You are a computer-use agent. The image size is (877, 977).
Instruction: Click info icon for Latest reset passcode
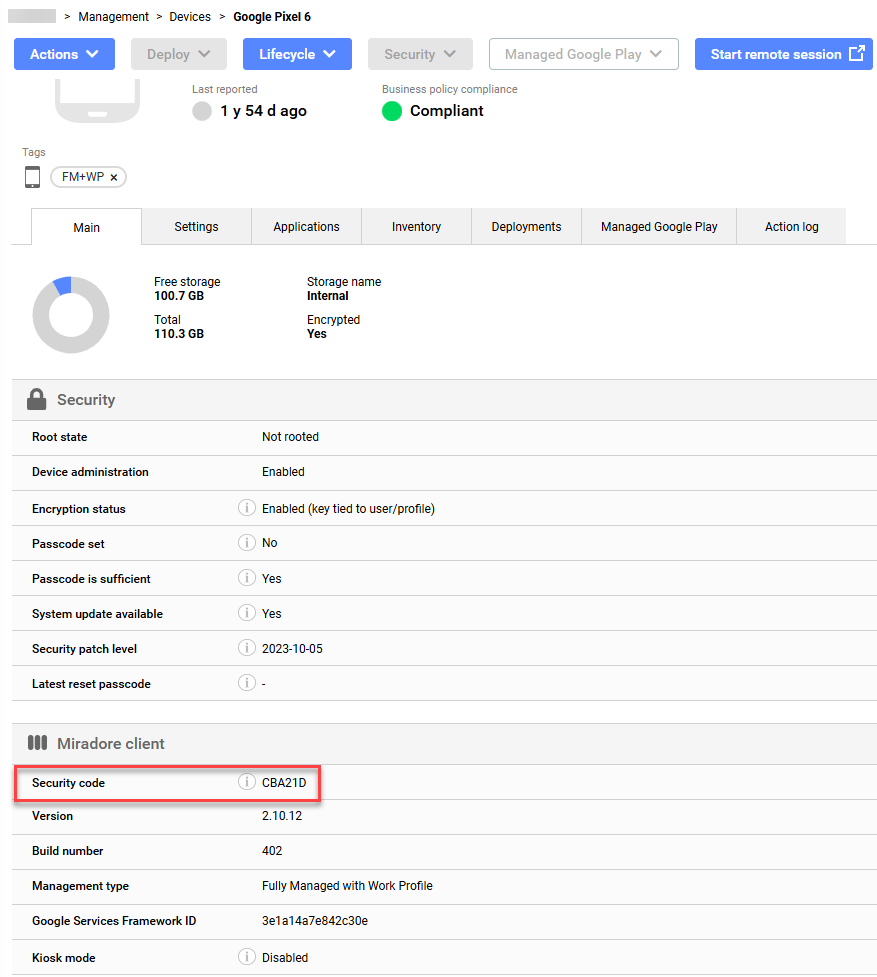(x=246, y=683)
